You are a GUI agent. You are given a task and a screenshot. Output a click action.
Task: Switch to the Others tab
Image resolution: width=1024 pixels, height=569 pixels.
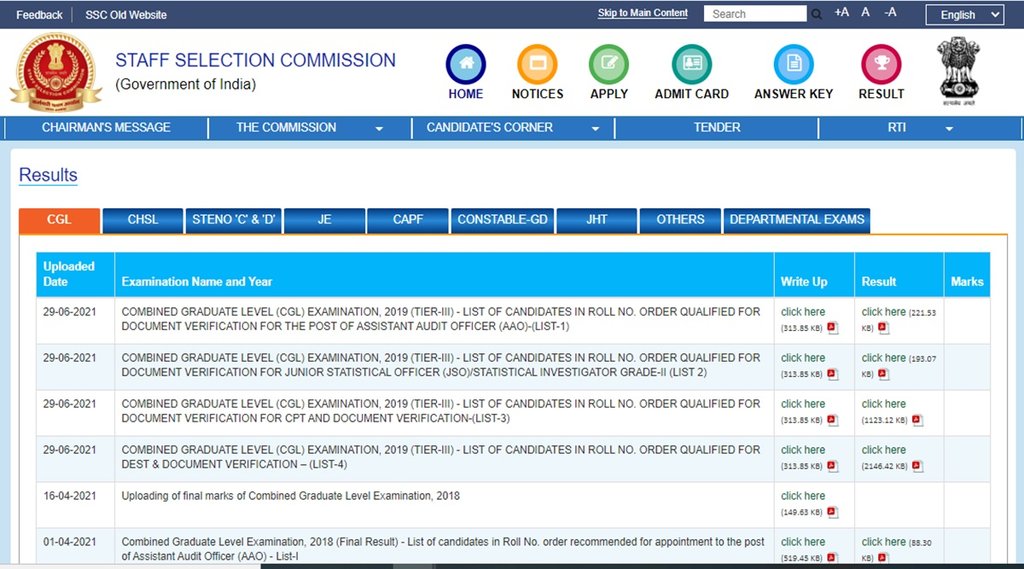coord(680,220)
